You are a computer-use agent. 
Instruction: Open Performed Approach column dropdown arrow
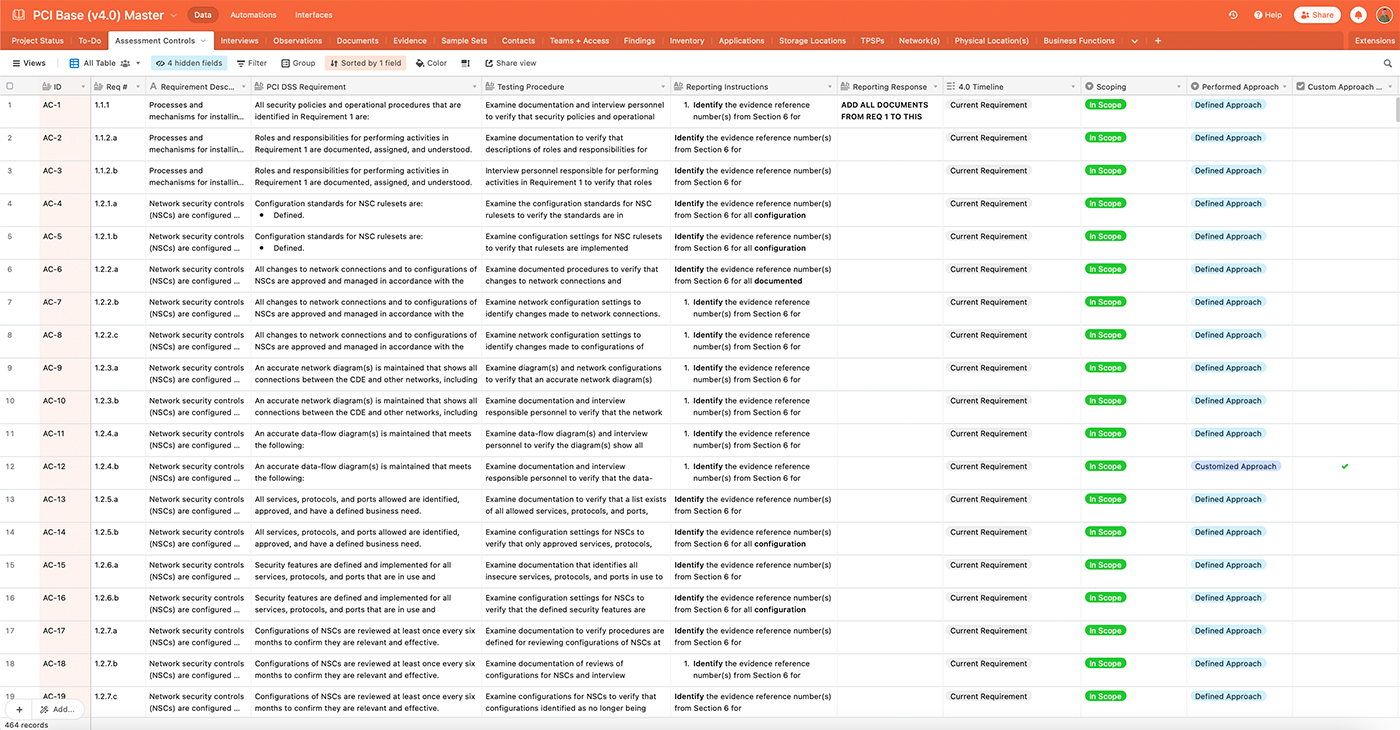point(1285,87)
